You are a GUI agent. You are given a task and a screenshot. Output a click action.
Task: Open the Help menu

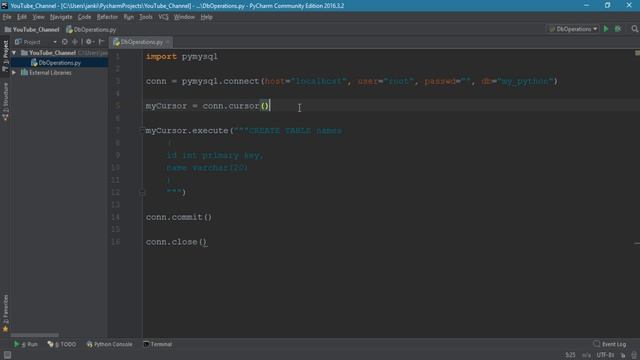[x=207, y=17]
